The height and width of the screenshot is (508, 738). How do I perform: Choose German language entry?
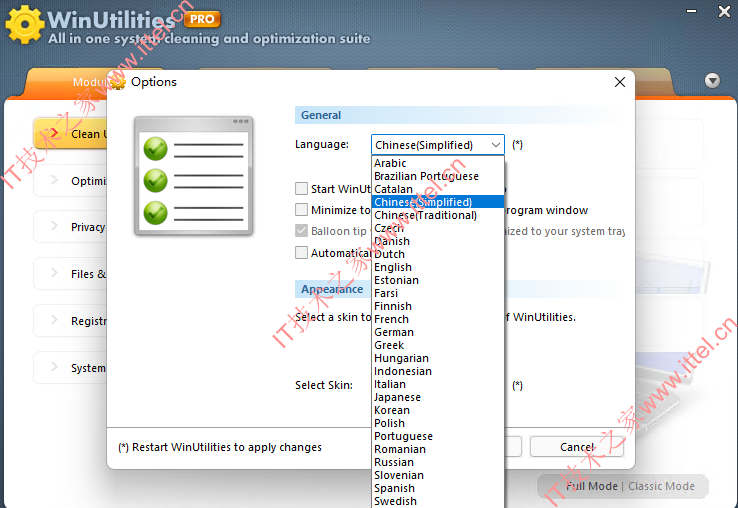point(438,332)
